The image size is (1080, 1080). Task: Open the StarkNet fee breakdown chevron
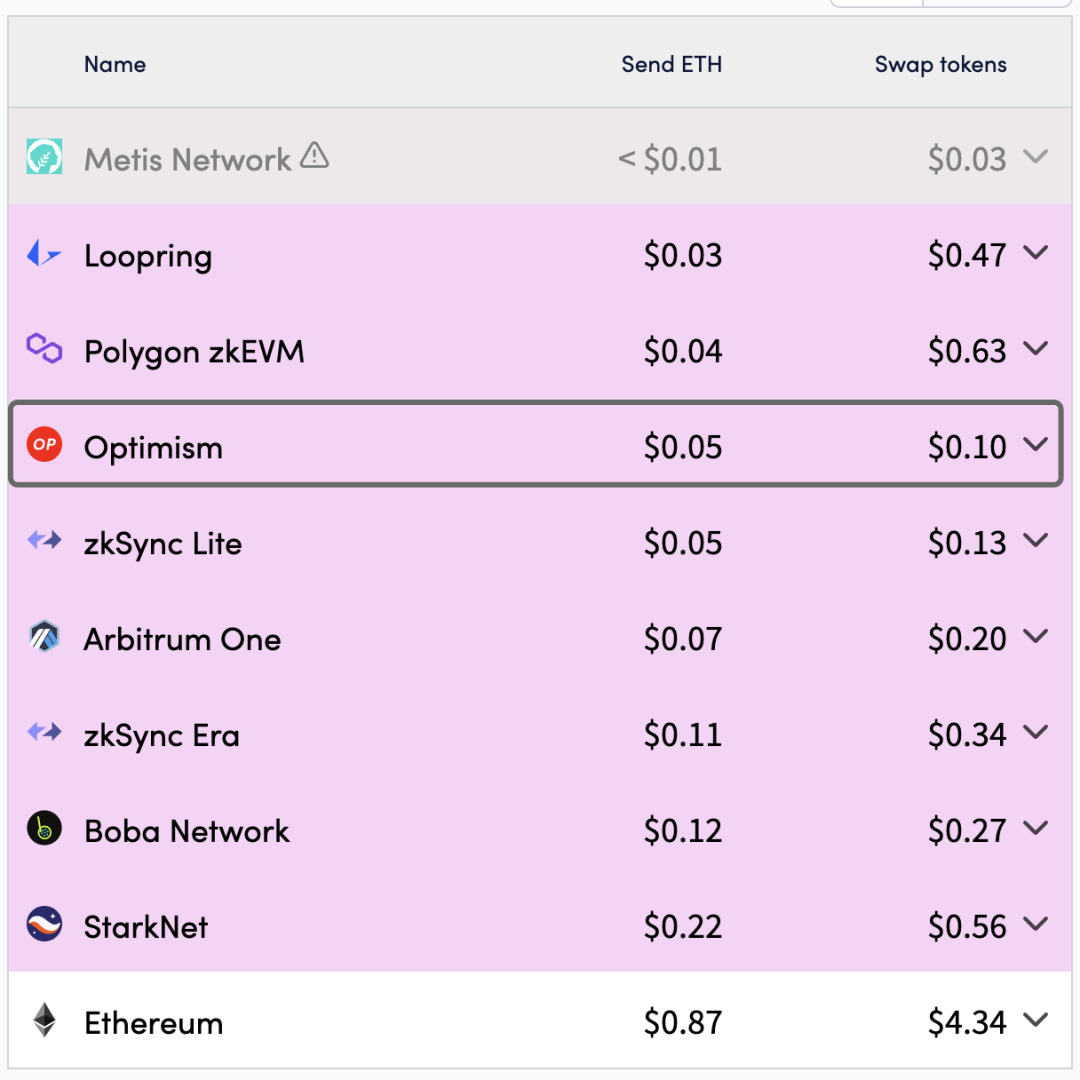(1036, 925)
